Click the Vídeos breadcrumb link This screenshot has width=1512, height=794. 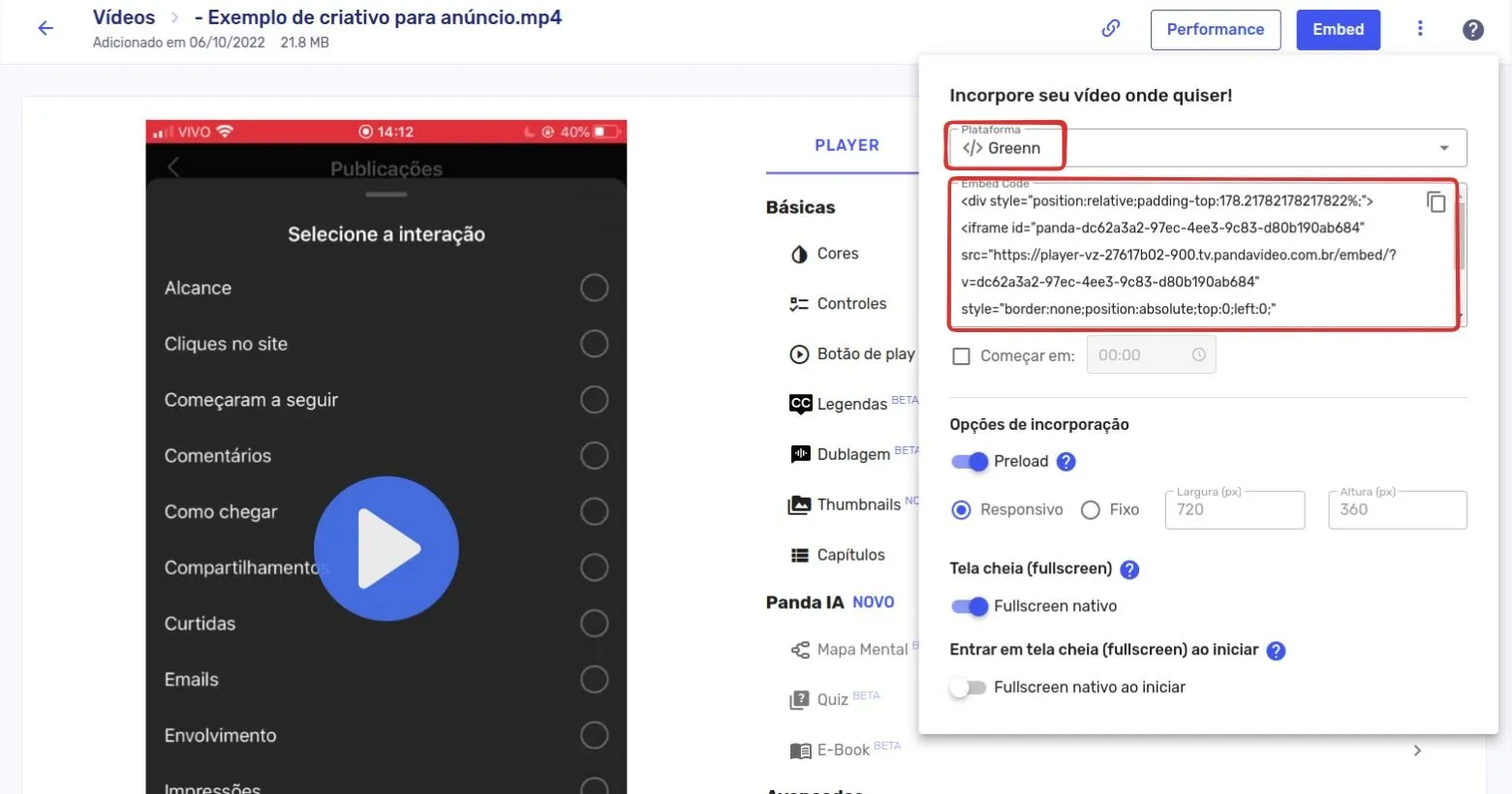[124, 17]
